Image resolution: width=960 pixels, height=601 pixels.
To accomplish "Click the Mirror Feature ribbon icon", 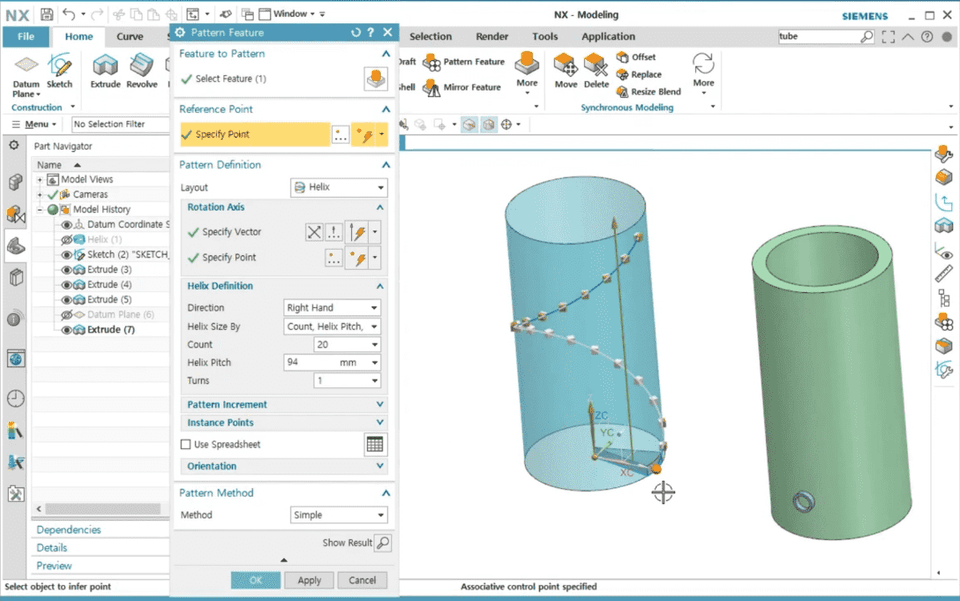I will [432, 88].
